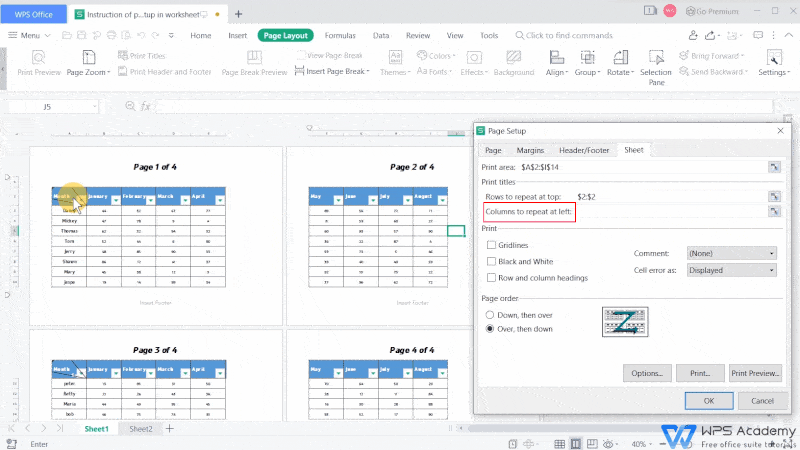Viewport: 800px width, 450px height.
Task: Enable Gridlines printing checkbox
Action: 491,245
